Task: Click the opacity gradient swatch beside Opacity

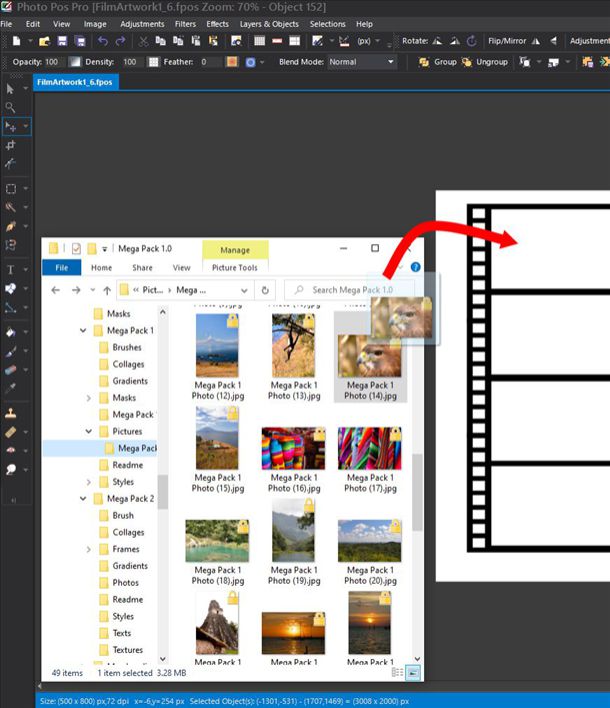Action: click(75, 62)
